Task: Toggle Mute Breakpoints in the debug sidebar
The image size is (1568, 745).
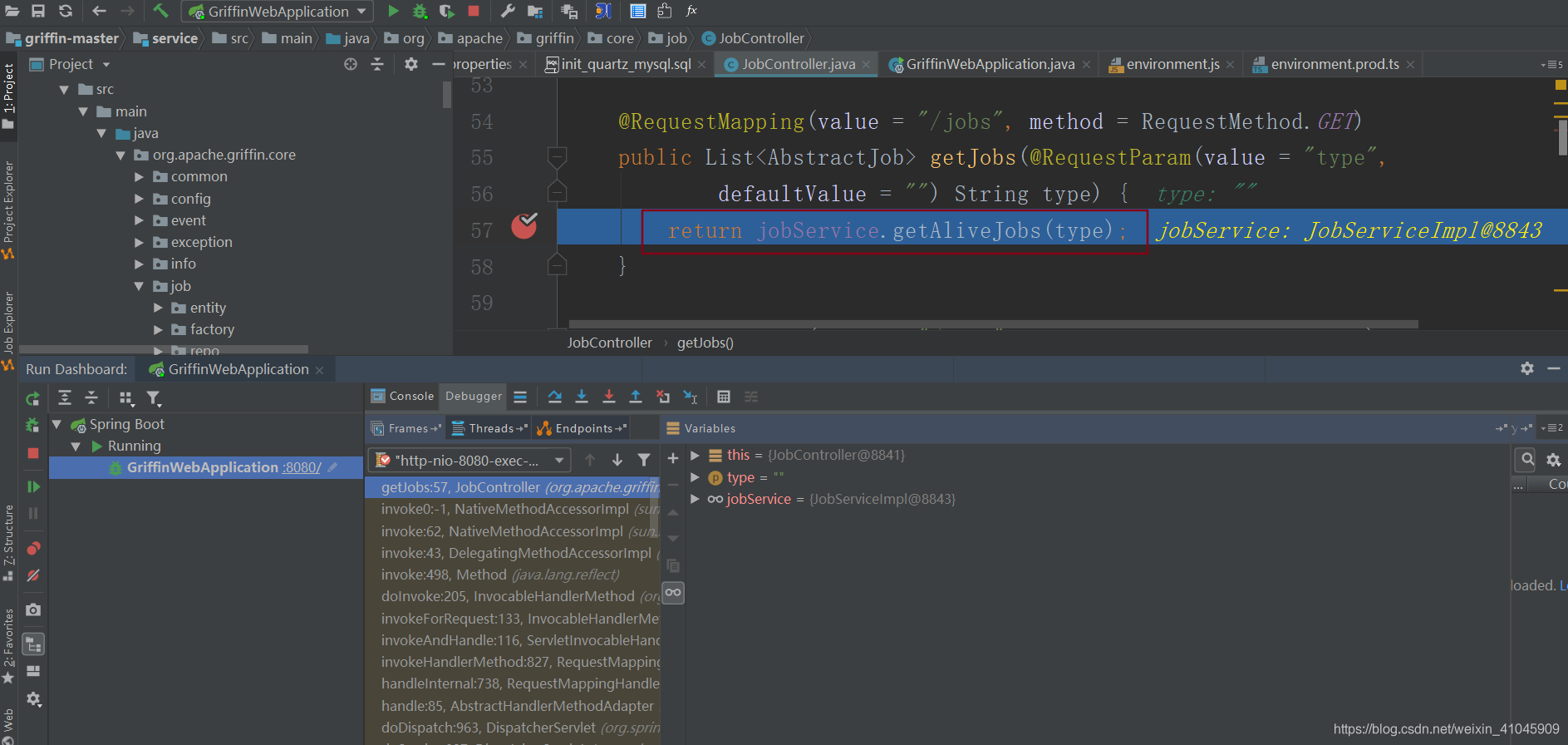Action: [33, 575]
